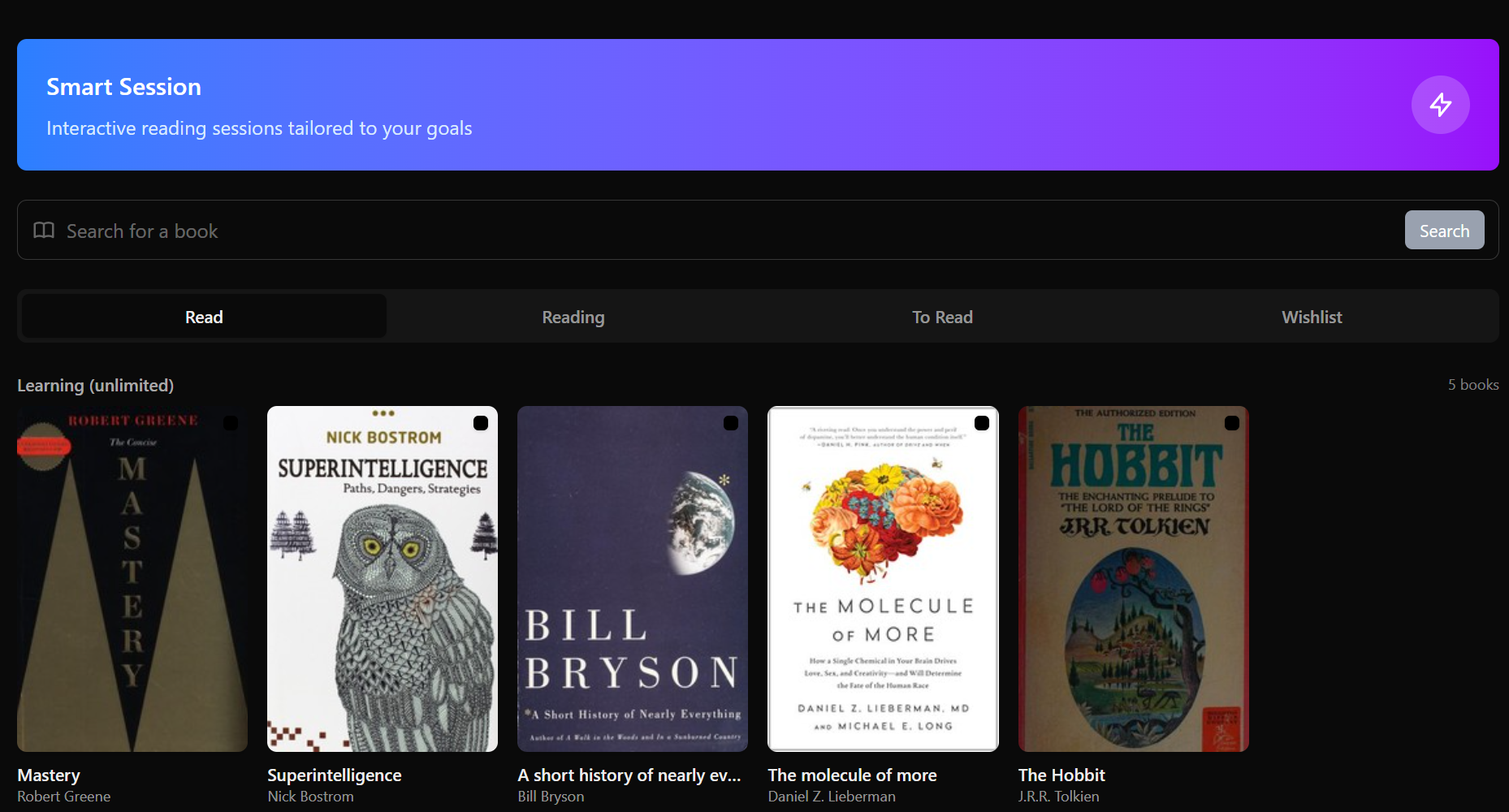Click the '5 books' count label
This screenshot has height=812, width=1509.
1473,385
